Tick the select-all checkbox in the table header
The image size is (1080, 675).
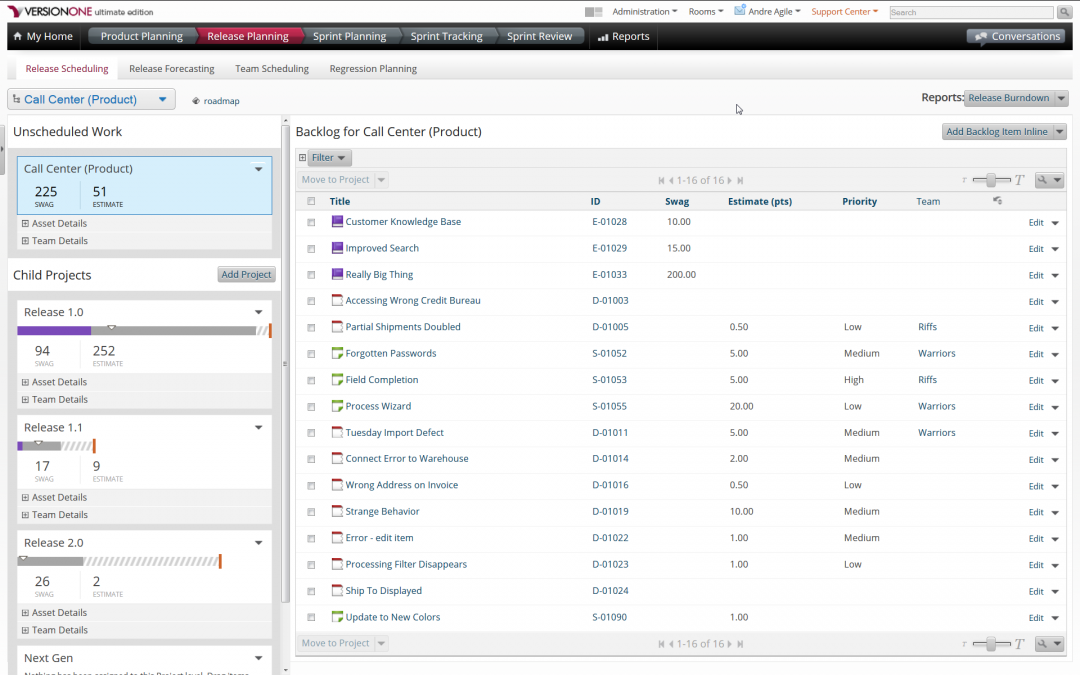pos(311,201)
